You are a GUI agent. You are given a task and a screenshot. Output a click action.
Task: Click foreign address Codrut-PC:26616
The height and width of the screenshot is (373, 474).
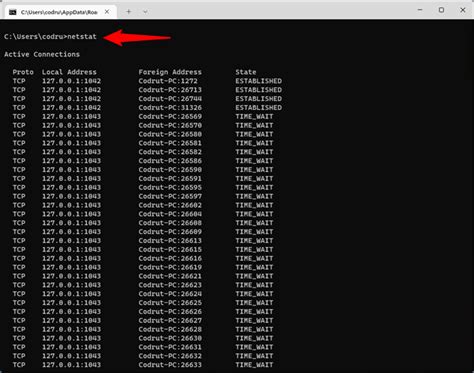(170, 258)
